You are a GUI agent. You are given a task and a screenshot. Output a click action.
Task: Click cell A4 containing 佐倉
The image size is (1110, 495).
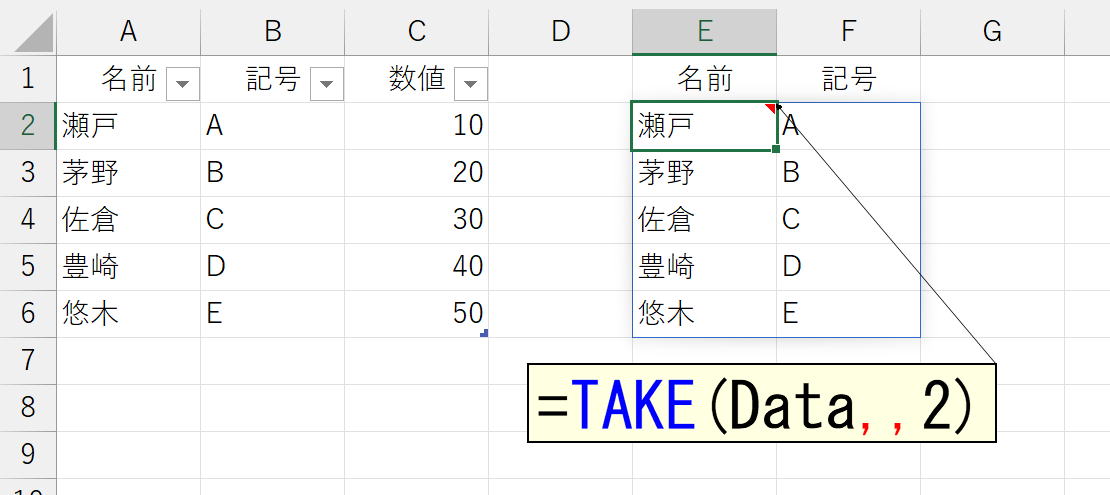[129, 220]
